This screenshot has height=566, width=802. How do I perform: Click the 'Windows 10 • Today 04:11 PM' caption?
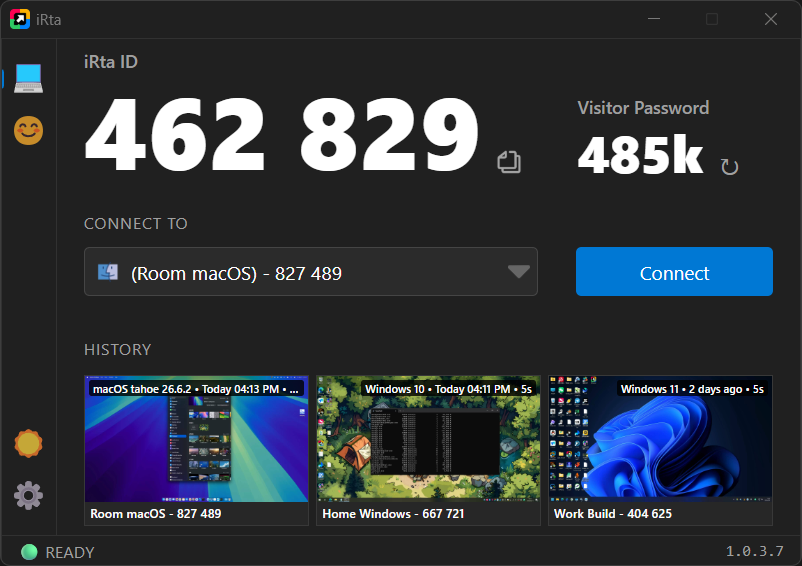point(449,389)
